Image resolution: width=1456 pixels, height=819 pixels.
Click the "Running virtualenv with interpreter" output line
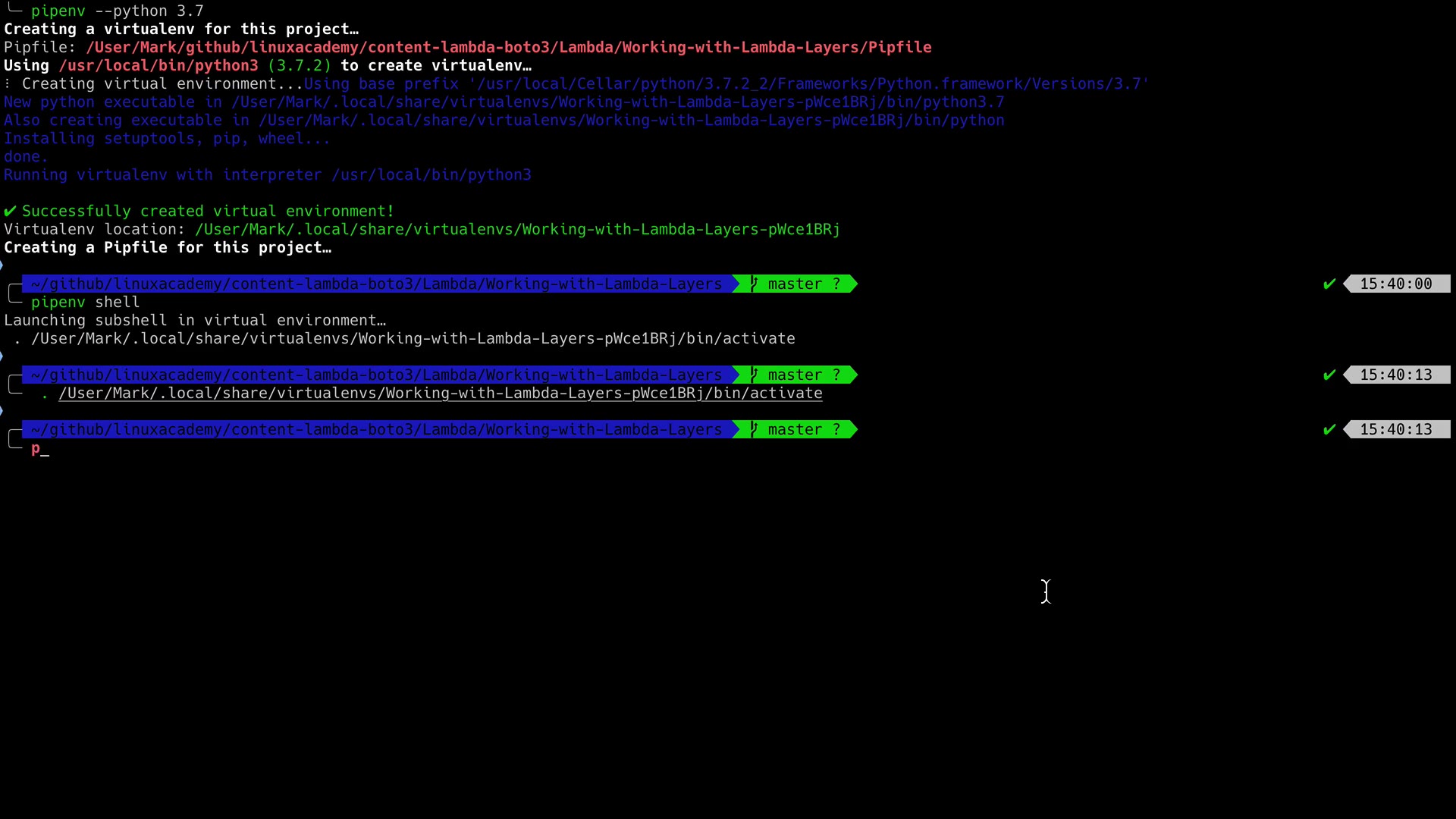tap(267, 175)
